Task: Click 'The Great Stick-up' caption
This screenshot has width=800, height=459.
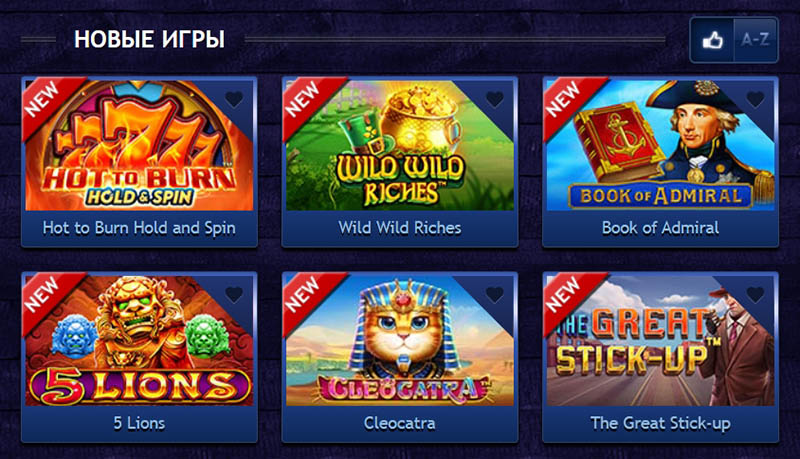Action: coord(660,423)
